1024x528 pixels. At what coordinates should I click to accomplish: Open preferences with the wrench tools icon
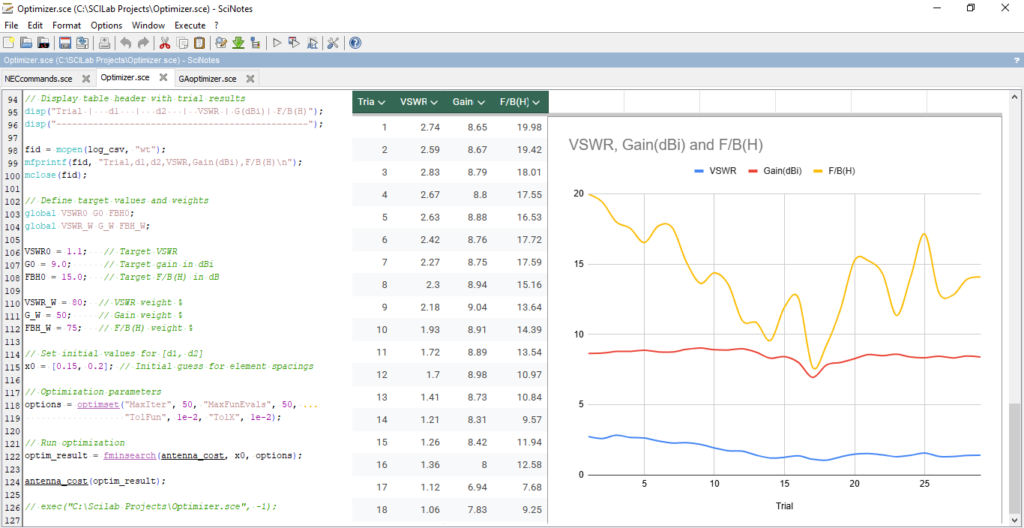(333, 43)
